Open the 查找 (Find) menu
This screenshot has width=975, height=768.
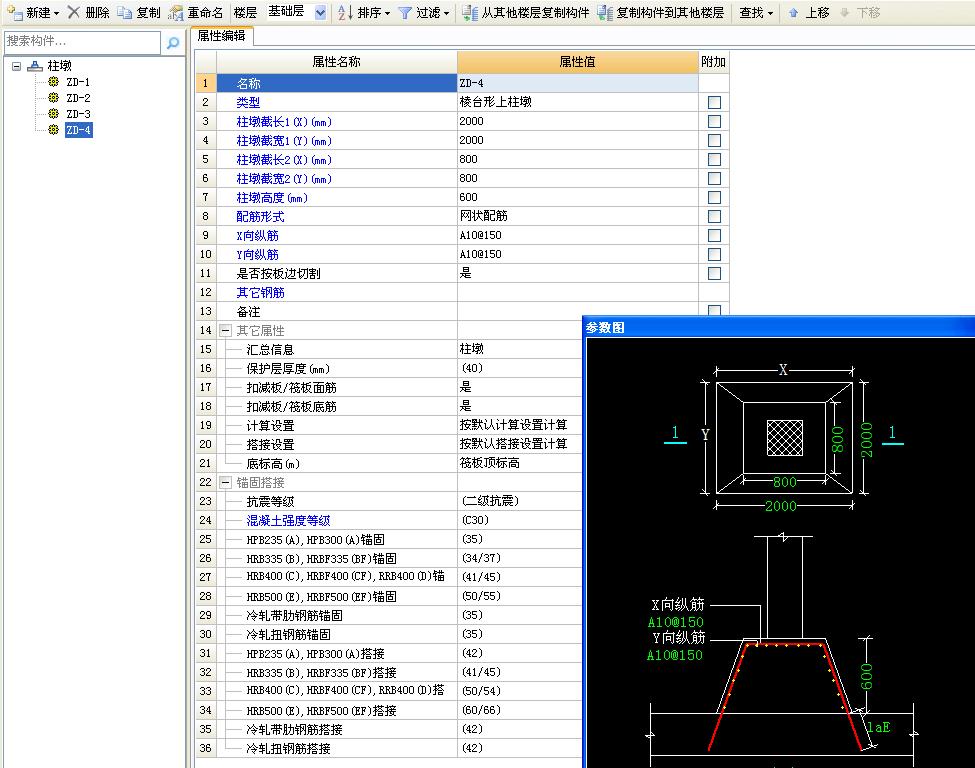click(x=756, y=13)
